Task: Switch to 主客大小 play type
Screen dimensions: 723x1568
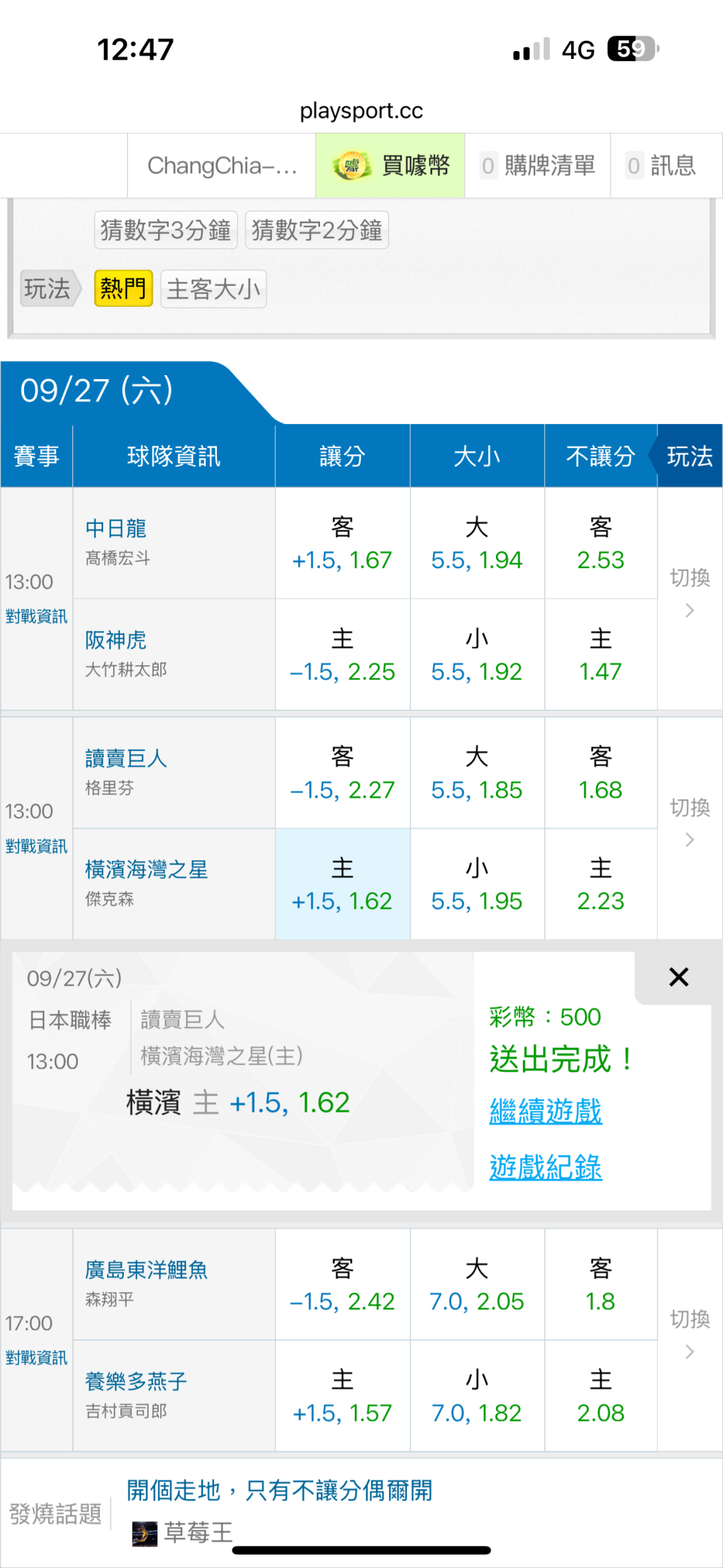Action: 214,289
